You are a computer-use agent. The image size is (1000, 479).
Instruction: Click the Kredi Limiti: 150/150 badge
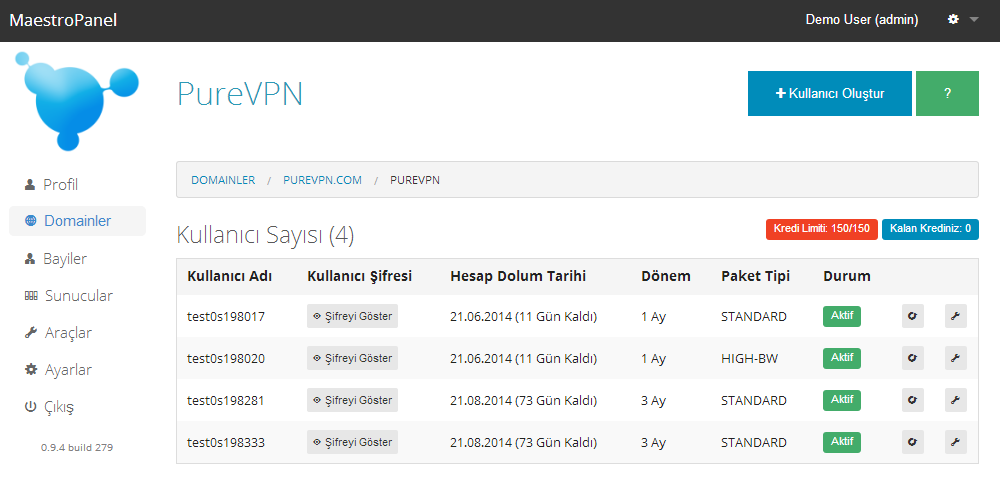[822, 229]
